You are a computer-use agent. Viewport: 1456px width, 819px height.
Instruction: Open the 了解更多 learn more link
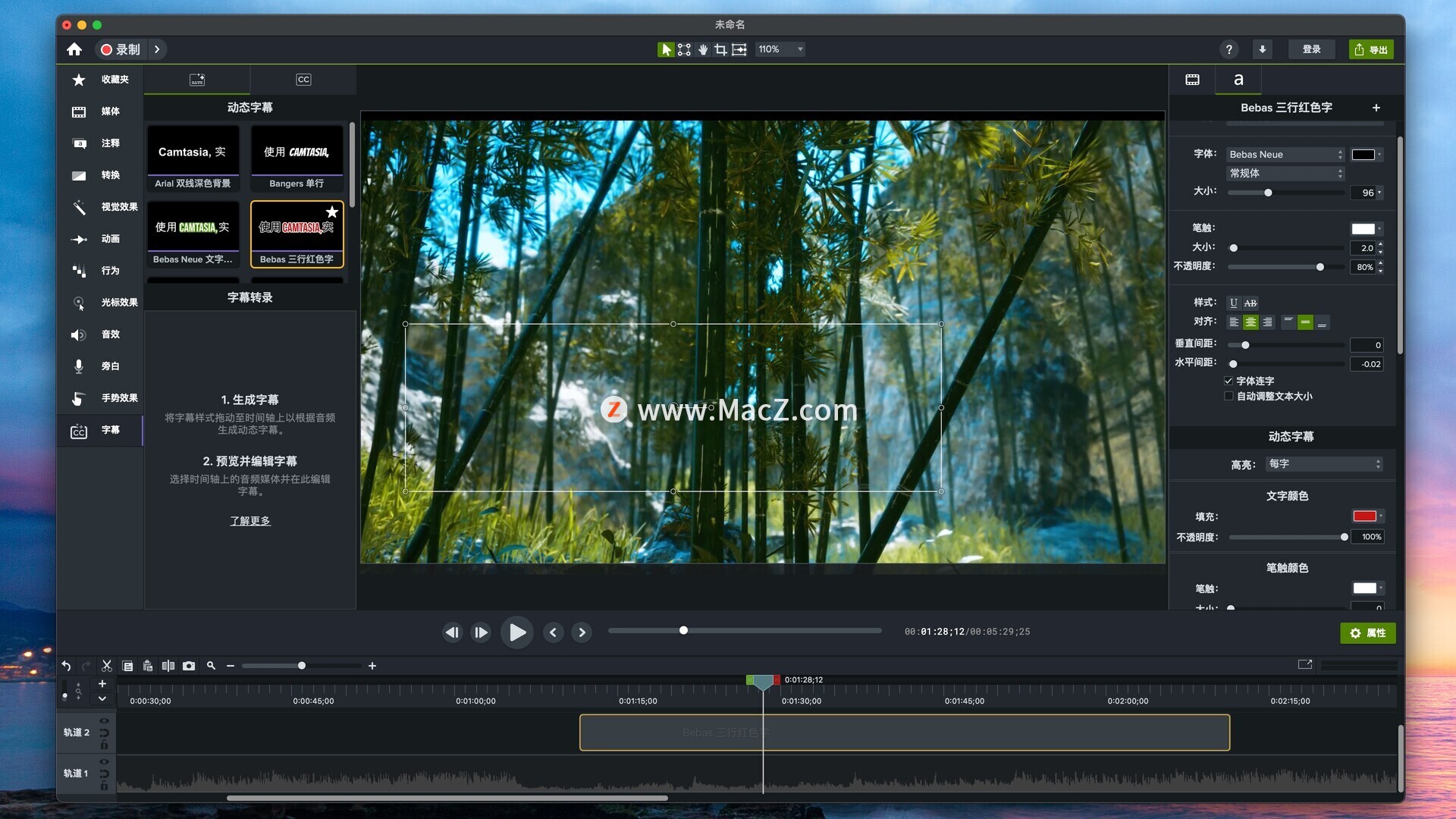[x=250, y=521]
